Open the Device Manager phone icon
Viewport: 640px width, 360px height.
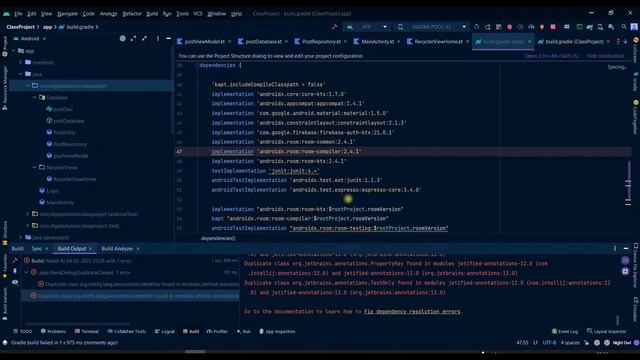[x=600, y=27]
